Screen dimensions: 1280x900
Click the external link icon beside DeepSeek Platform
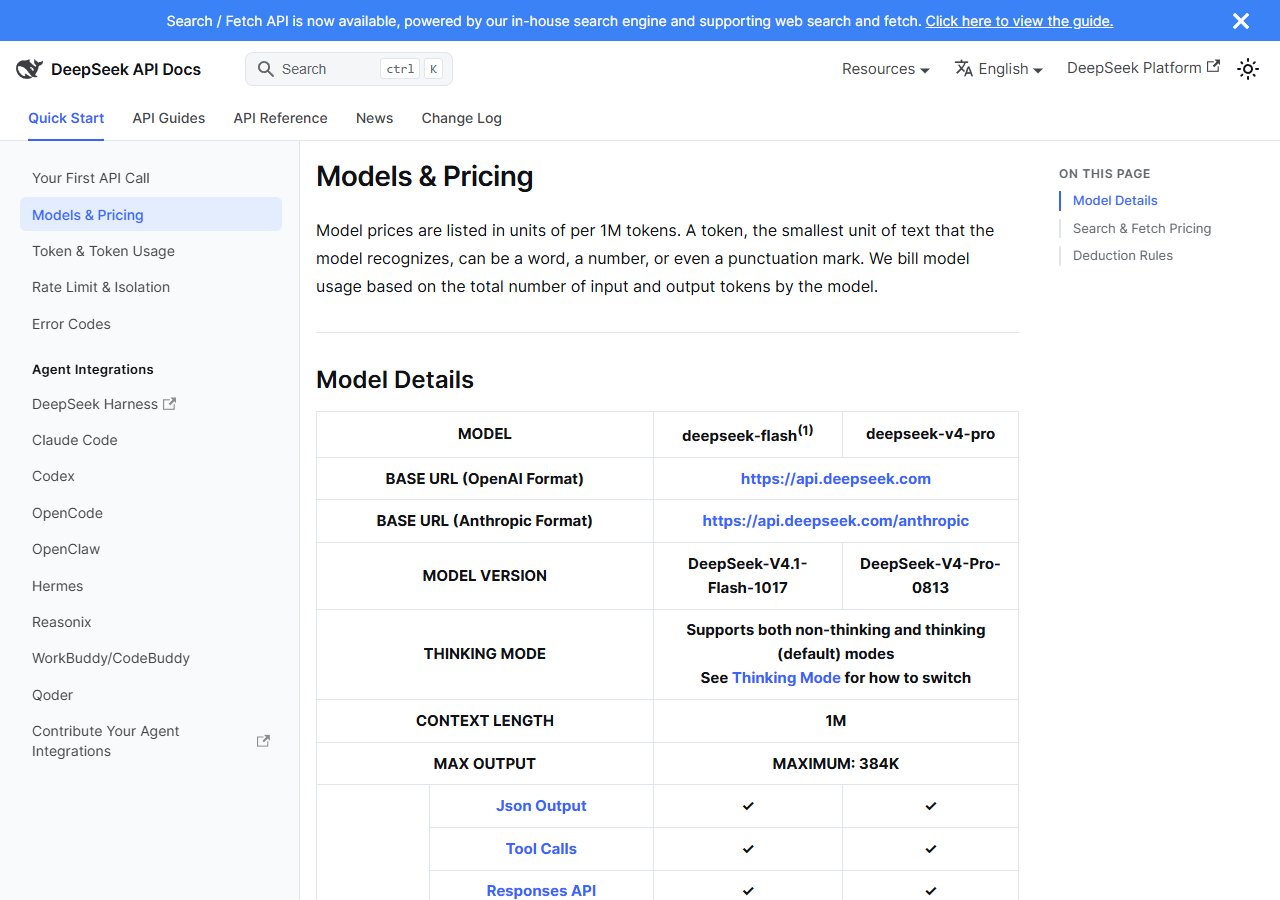(x=1213, y=66)
